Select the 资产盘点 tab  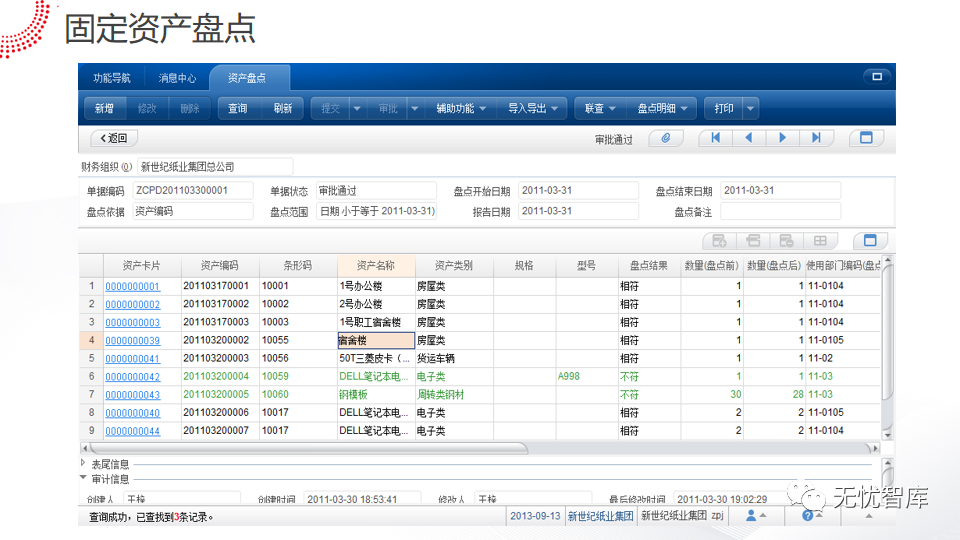click(x=247, y=78)
